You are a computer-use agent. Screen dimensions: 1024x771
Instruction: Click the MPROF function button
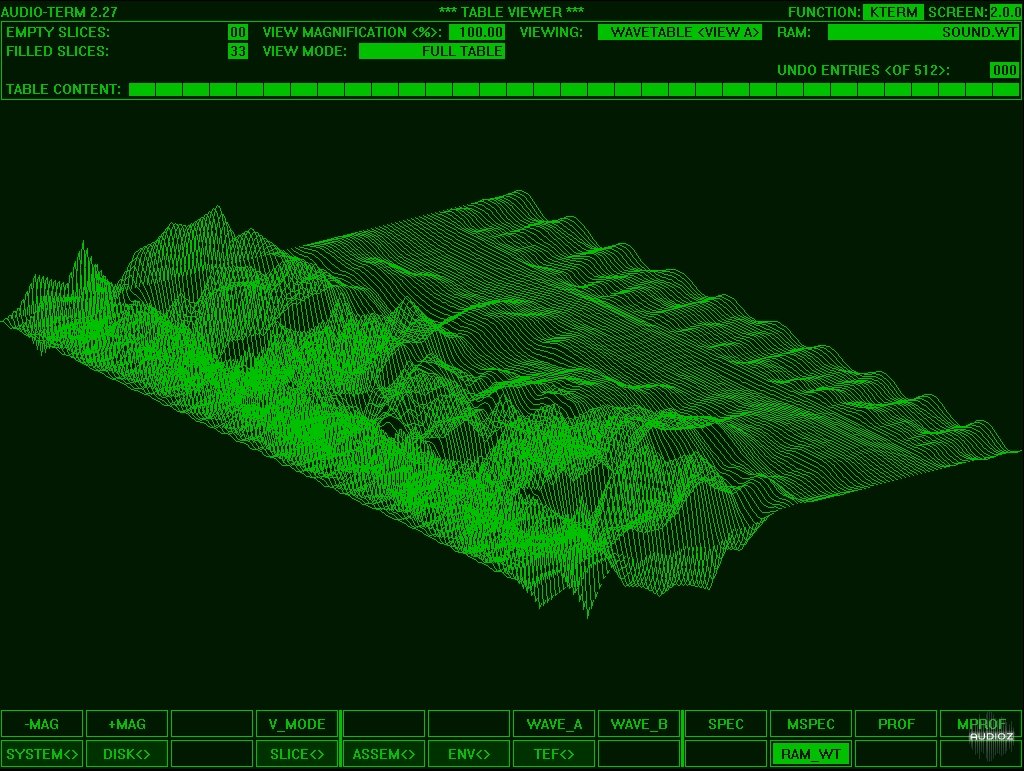tap(980, 724)
